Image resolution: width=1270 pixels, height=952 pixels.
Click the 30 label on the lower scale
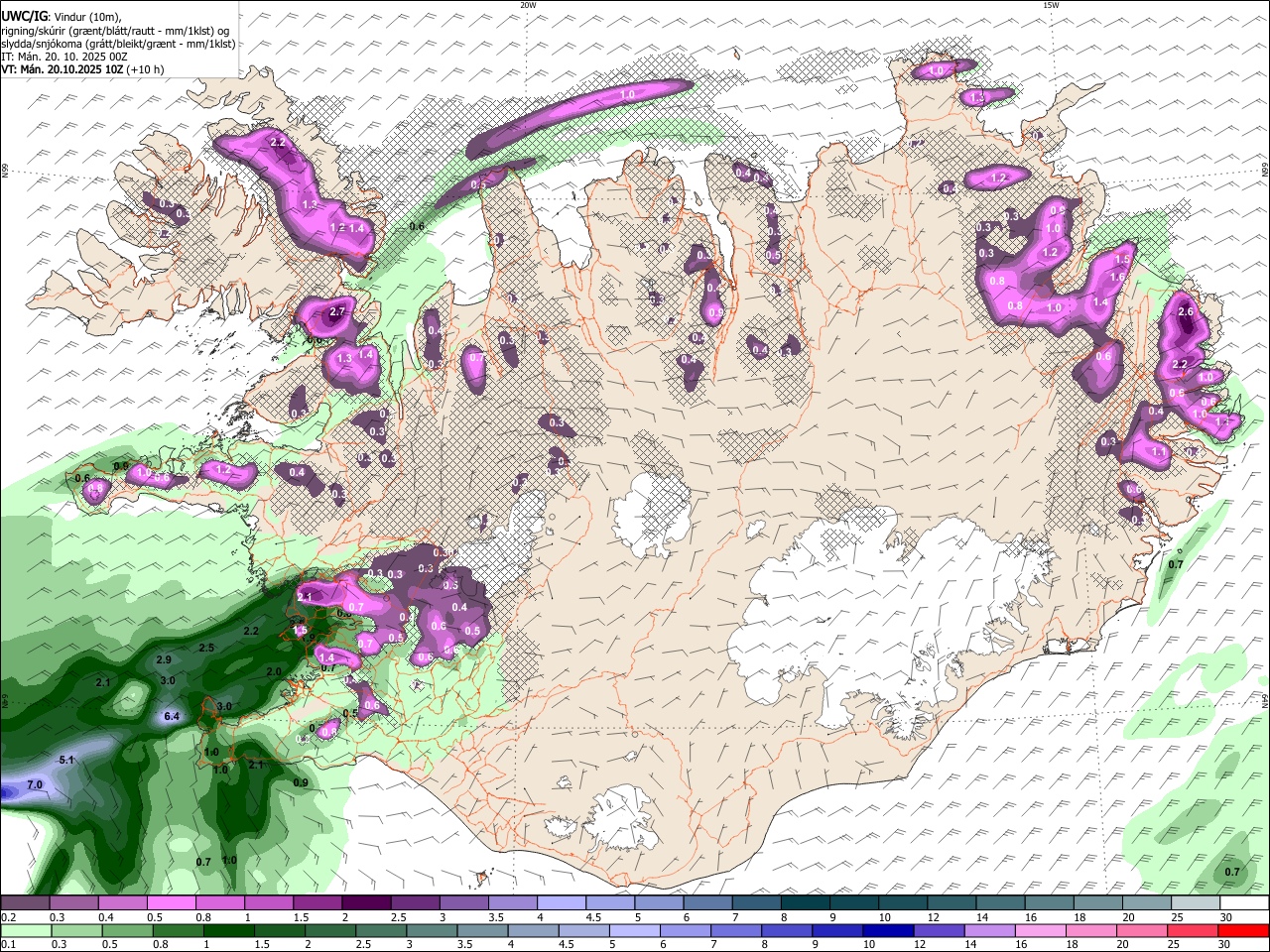point(1224,943)
